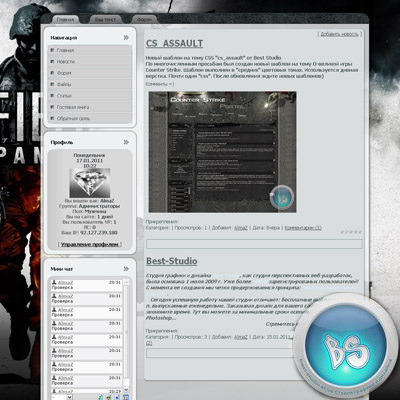
Task: Switch to the Форум top tab
Action: [x=144, y=20]
